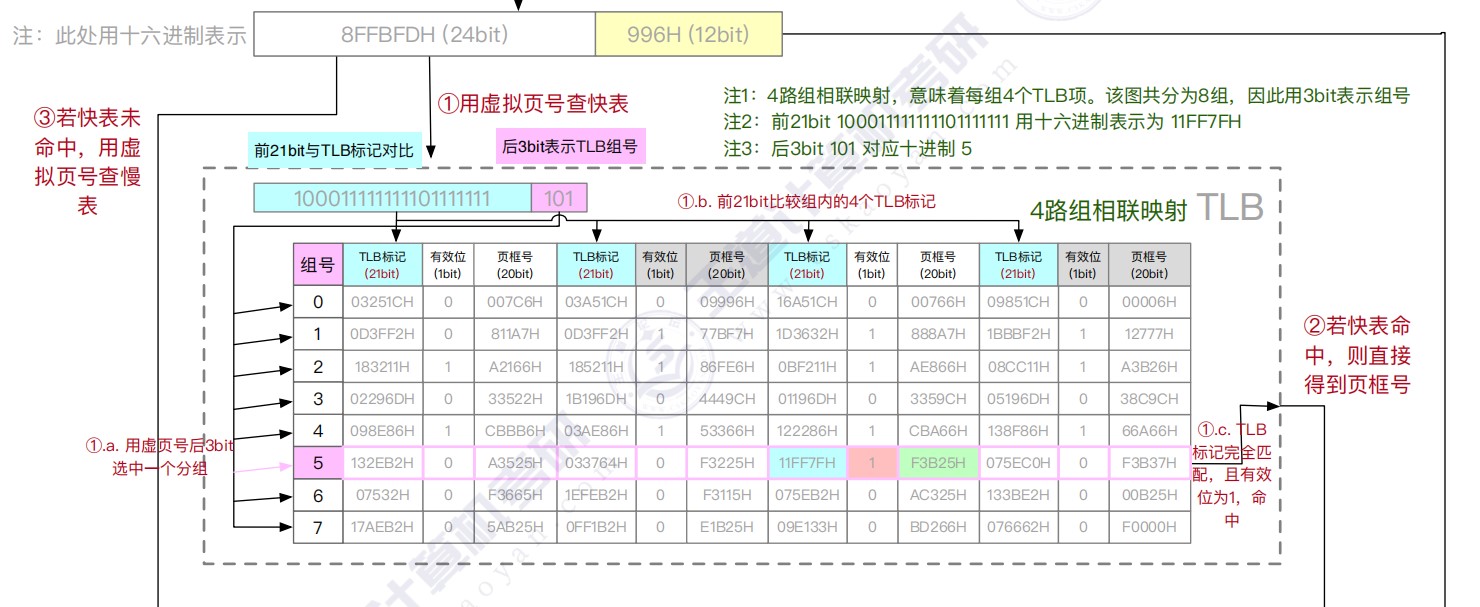
Task: Select group number 5 row cell
Action: pos(318,463)
